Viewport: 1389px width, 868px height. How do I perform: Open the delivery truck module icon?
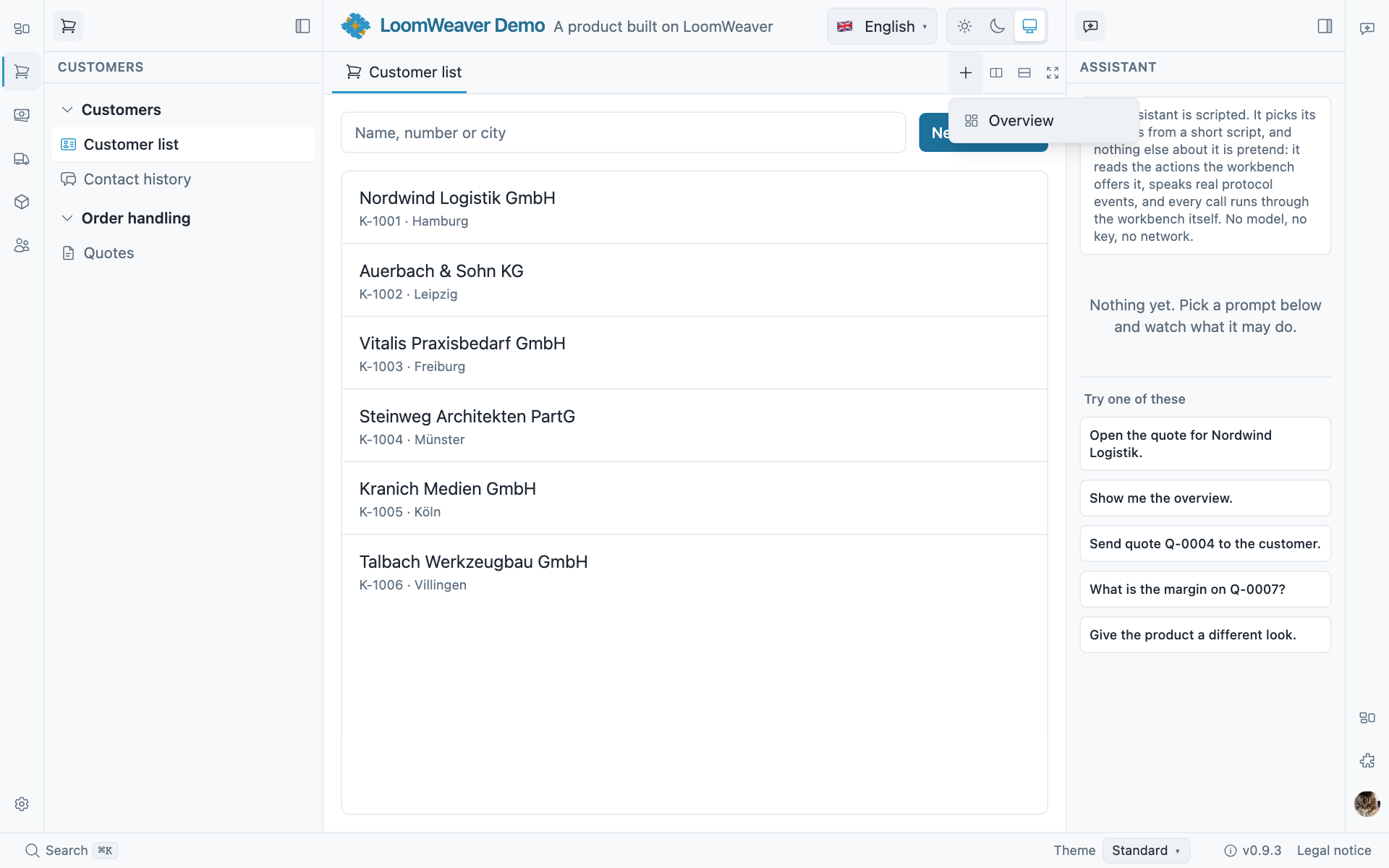(22, 158)
